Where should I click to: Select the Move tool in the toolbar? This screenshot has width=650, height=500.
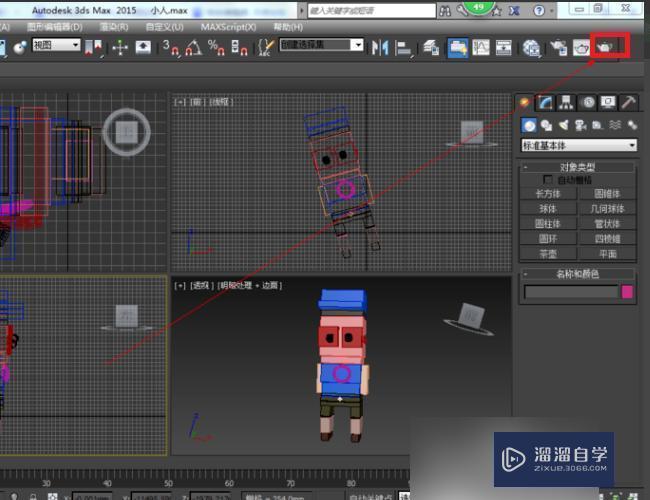(x=120, y=47)
